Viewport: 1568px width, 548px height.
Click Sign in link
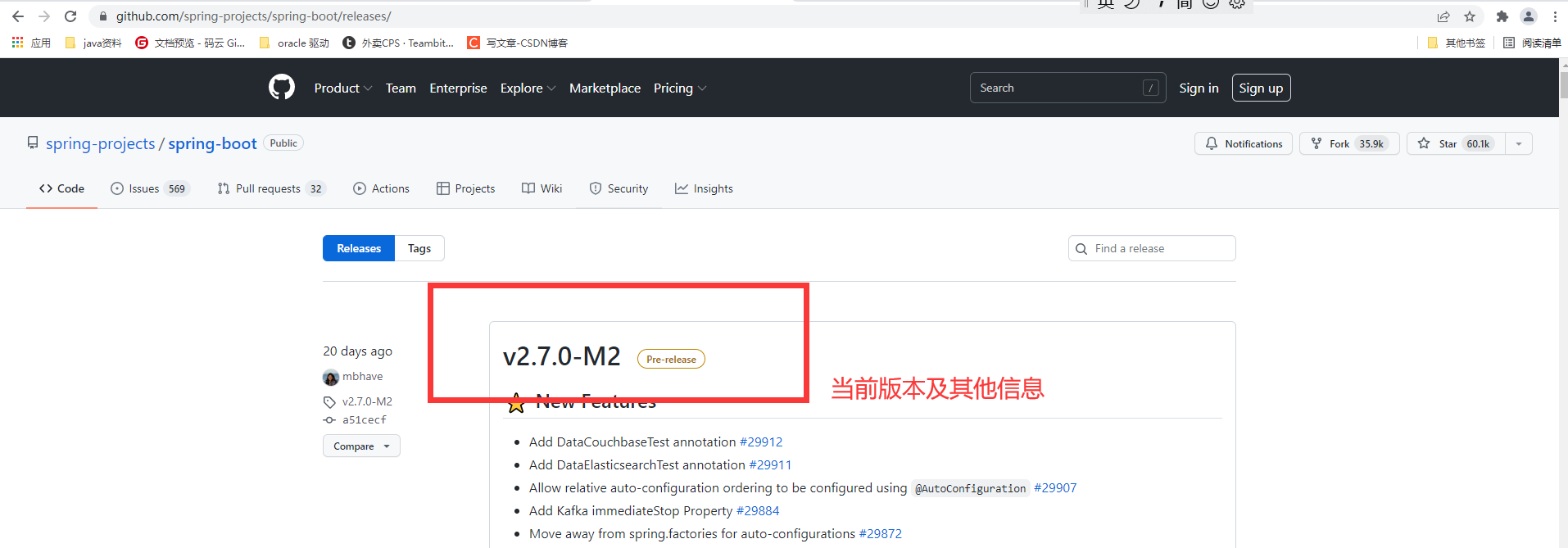point(1199,88)
